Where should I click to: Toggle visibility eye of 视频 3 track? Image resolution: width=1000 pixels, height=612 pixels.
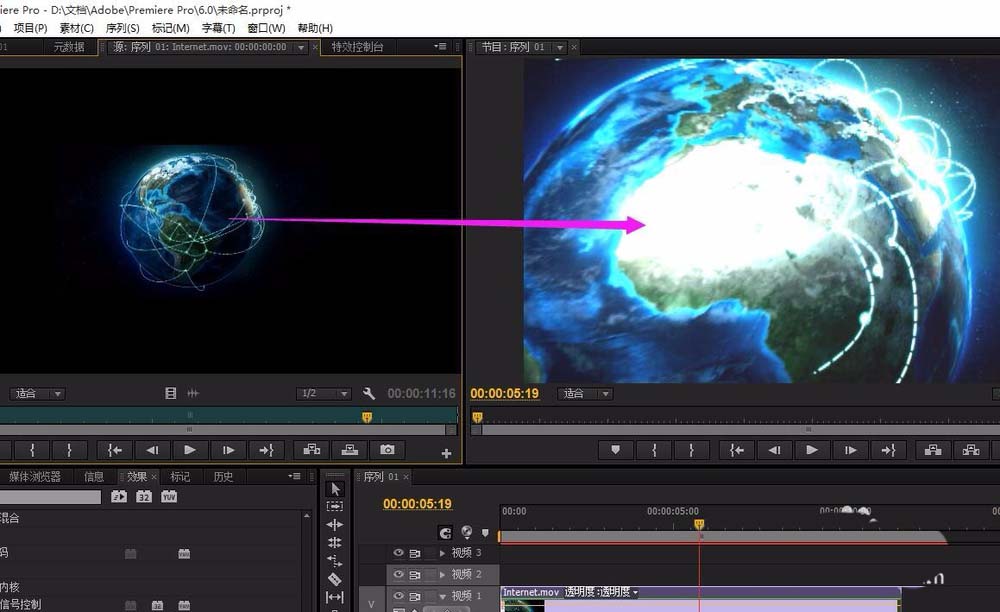tap(399, 553)
